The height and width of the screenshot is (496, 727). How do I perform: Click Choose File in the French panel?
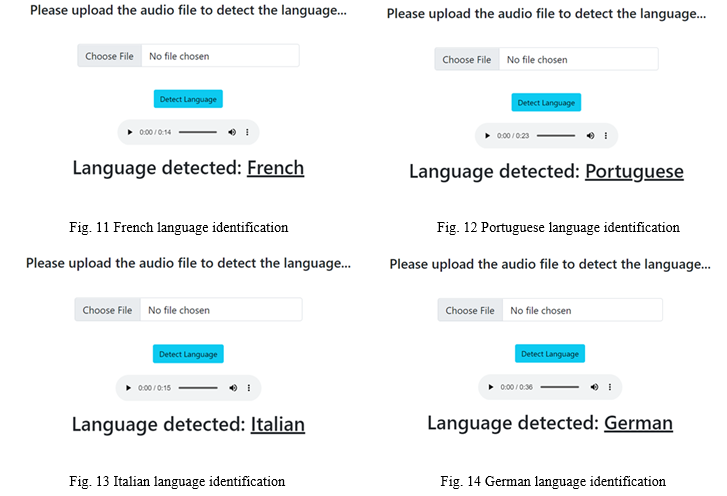tap(109, 56)
